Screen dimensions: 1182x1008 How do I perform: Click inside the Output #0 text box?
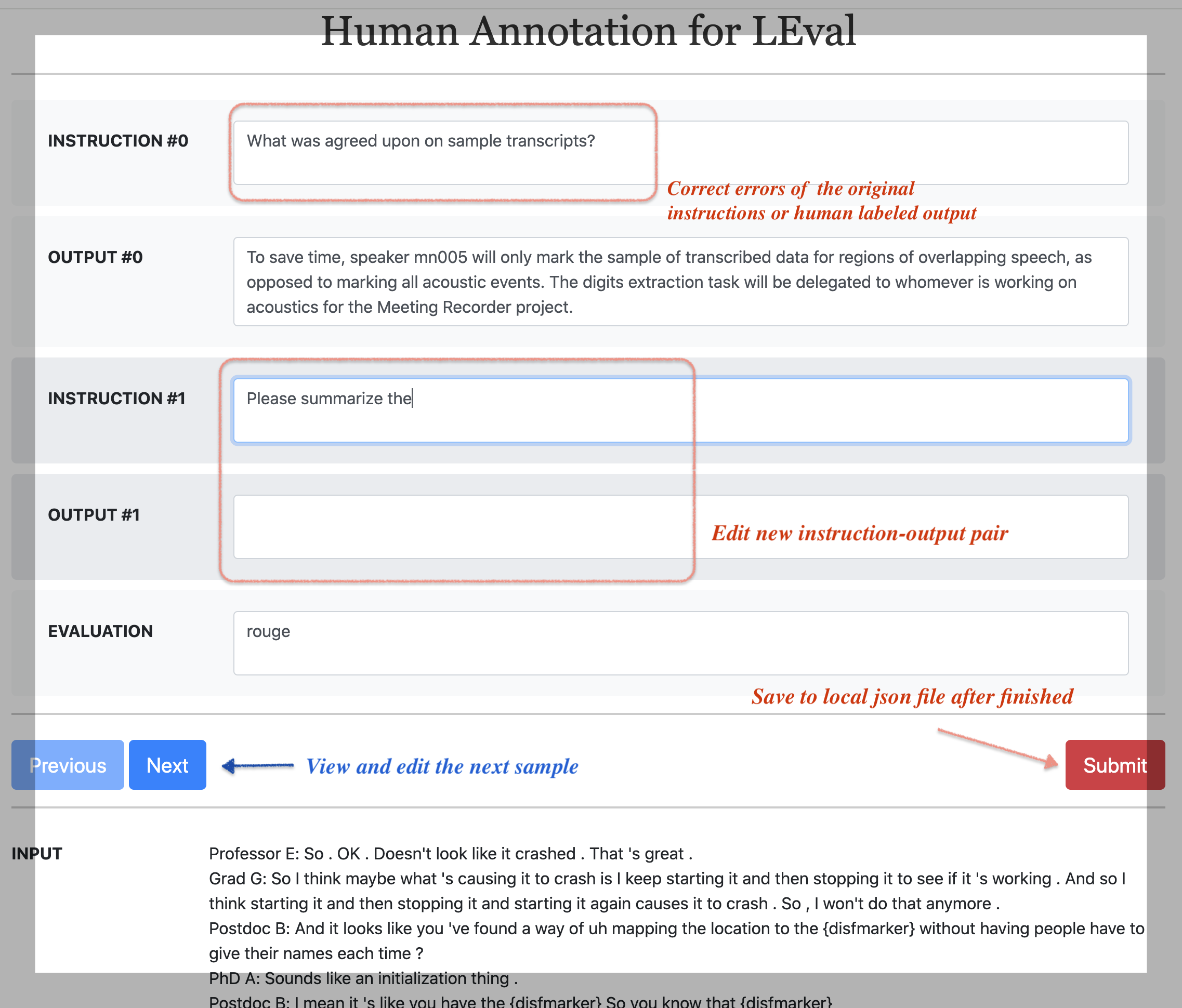[680, 282]
